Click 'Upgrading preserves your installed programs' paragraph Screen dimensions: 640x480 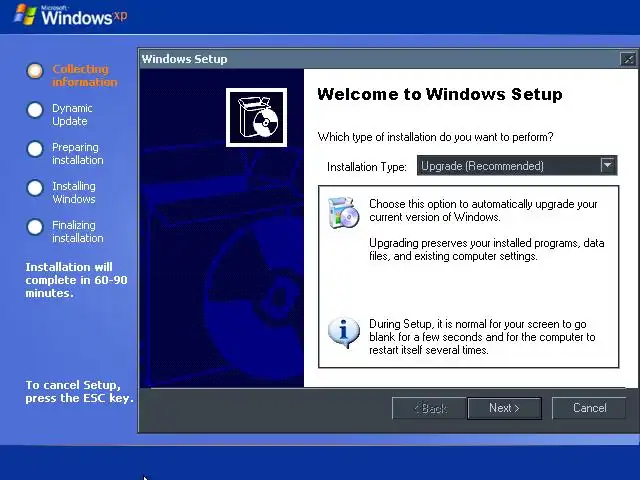487,249
